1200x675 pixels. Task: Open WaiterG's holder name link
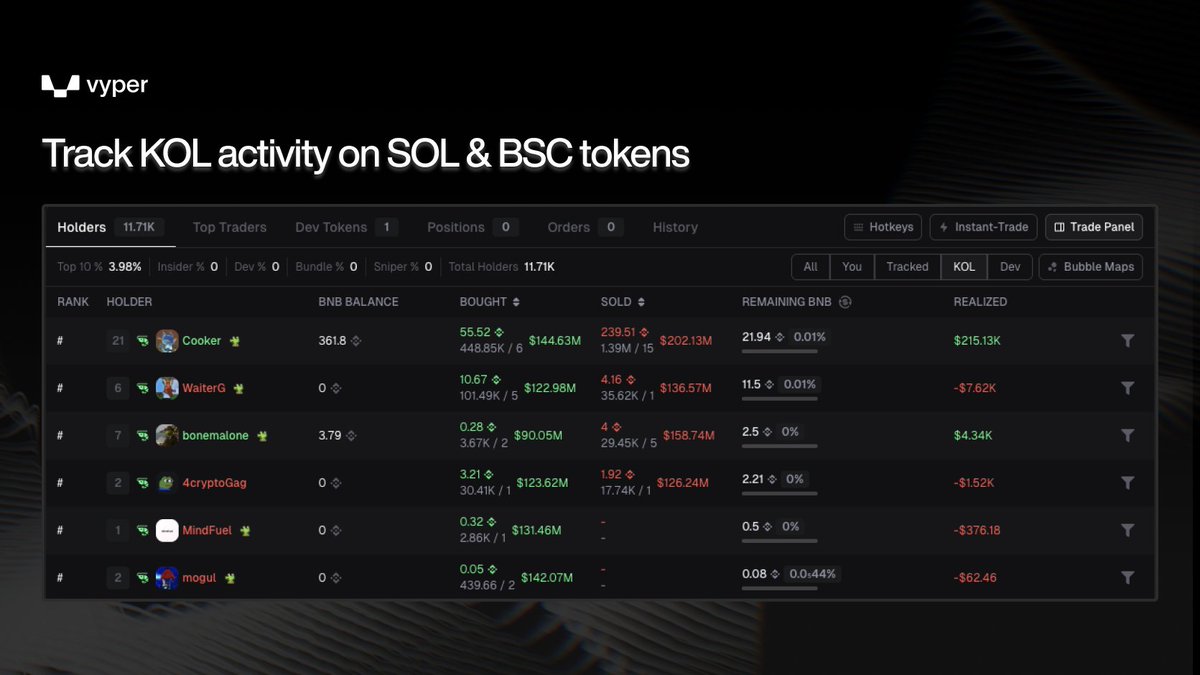pyautogui.click(x=204, y=388)
